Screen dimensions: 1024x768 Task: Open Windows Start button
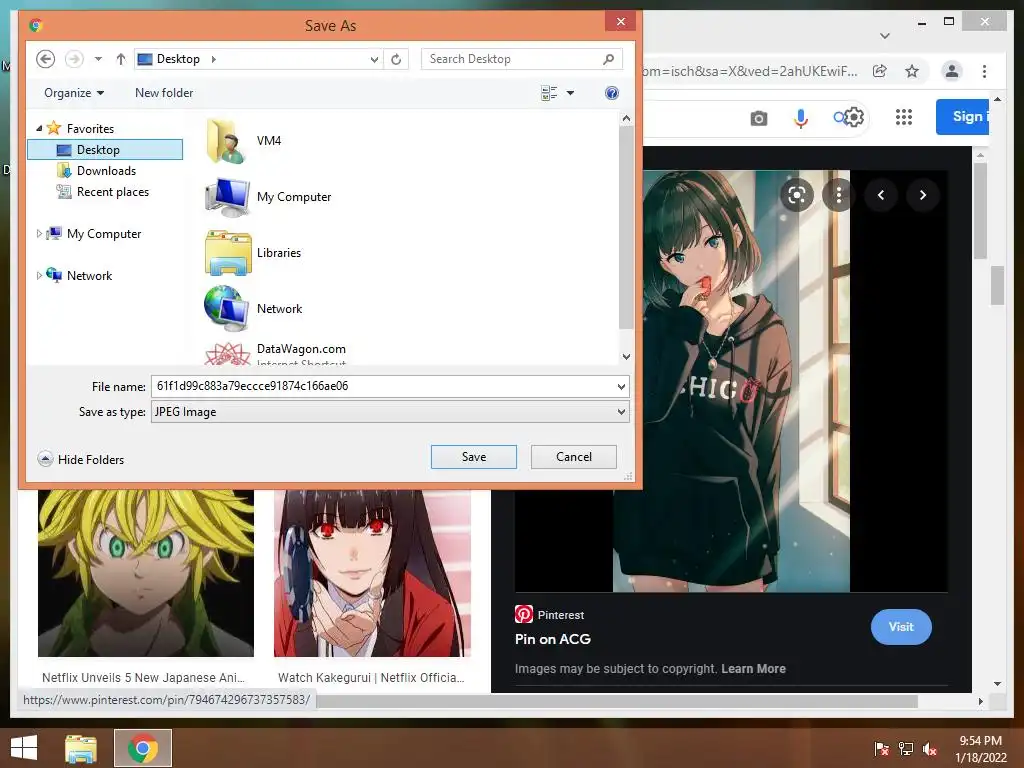(x=24, y=748)
